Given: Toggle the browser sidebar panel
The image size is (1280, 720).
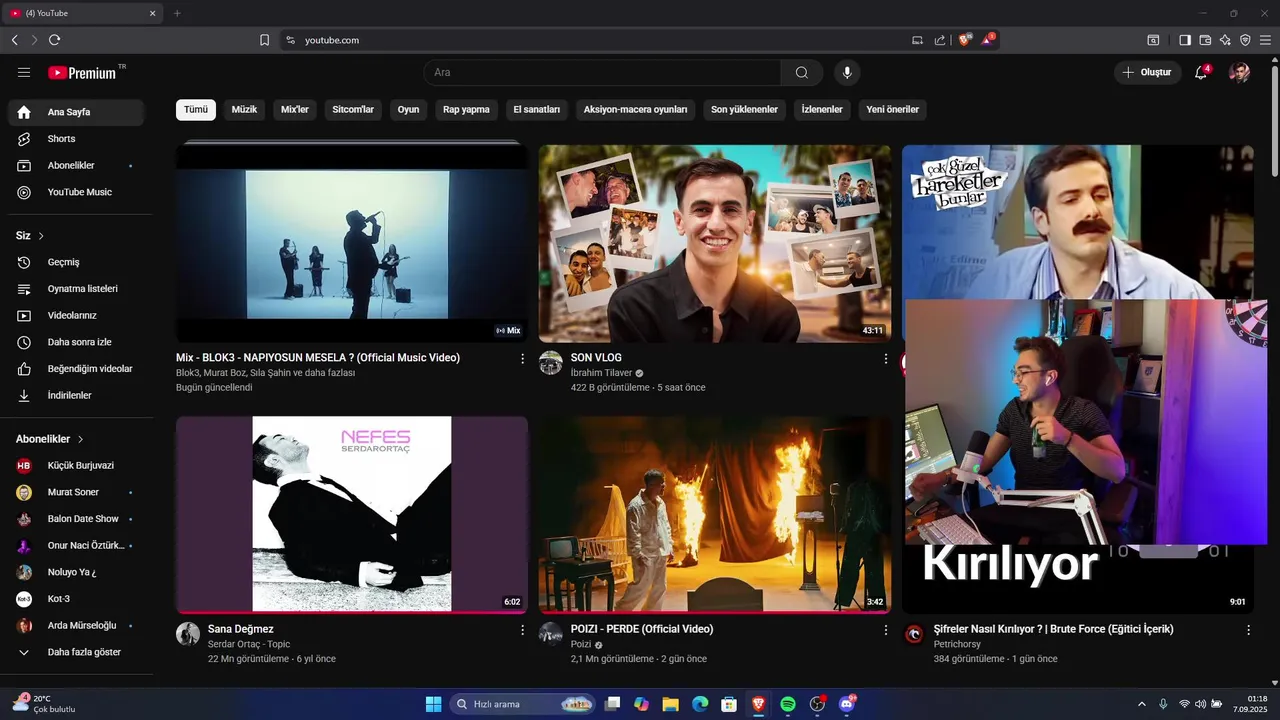Looking at the screenshot, I should click(x=1185, y=40).
